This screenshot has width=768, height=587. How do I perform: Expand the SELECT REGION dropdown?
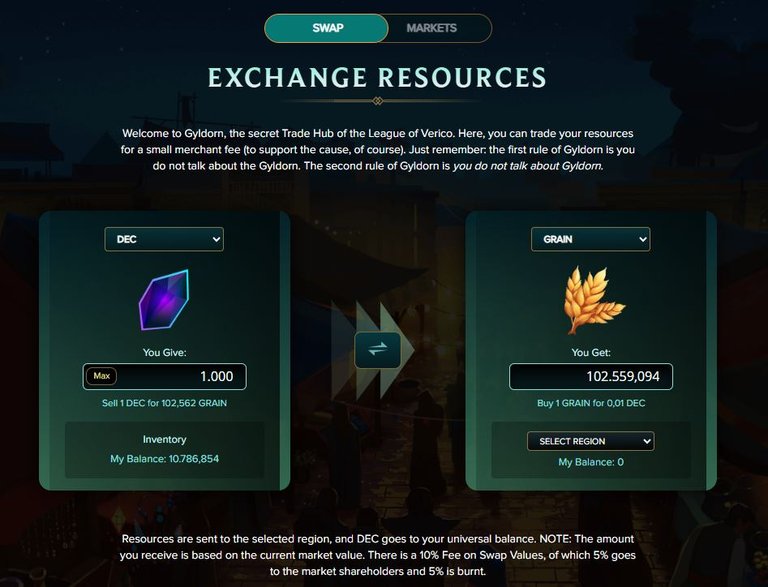click(591, 441)
